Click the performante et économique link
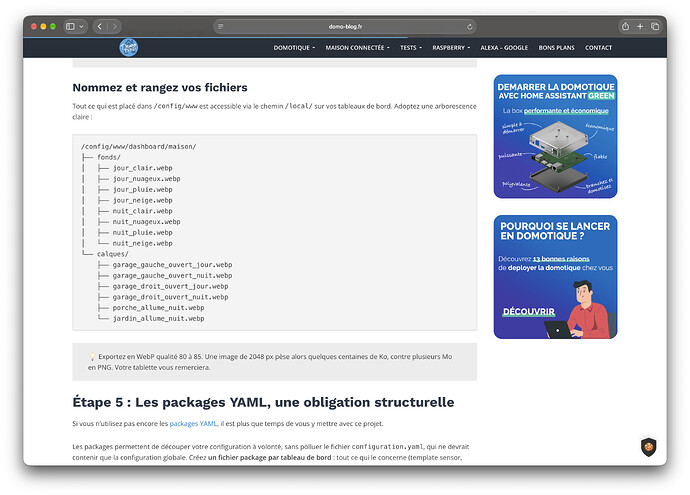690x495 pixels. 566,110
